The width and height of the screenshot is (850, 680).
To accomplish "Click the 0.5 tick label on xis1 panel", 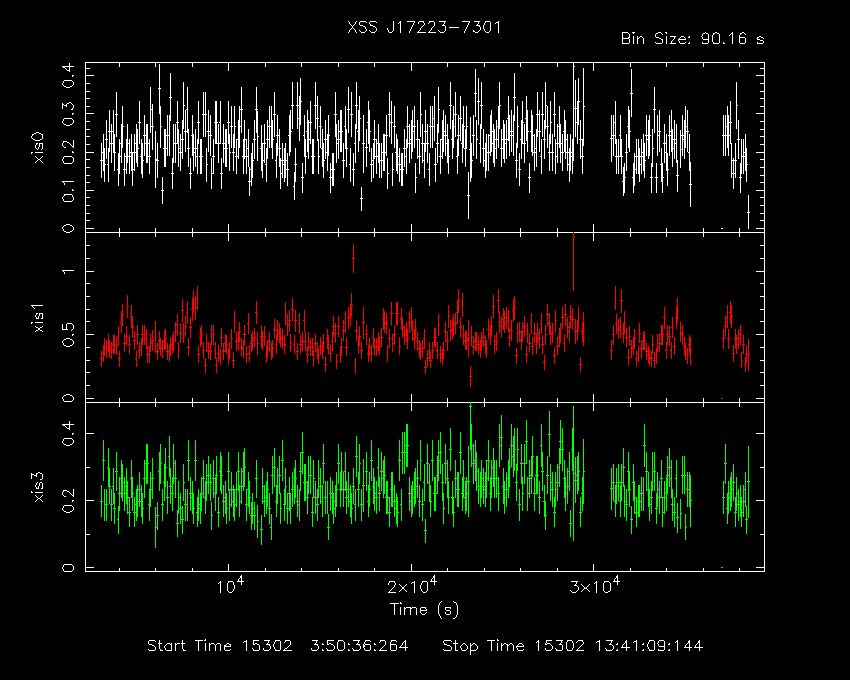I will tap(68, 335).
